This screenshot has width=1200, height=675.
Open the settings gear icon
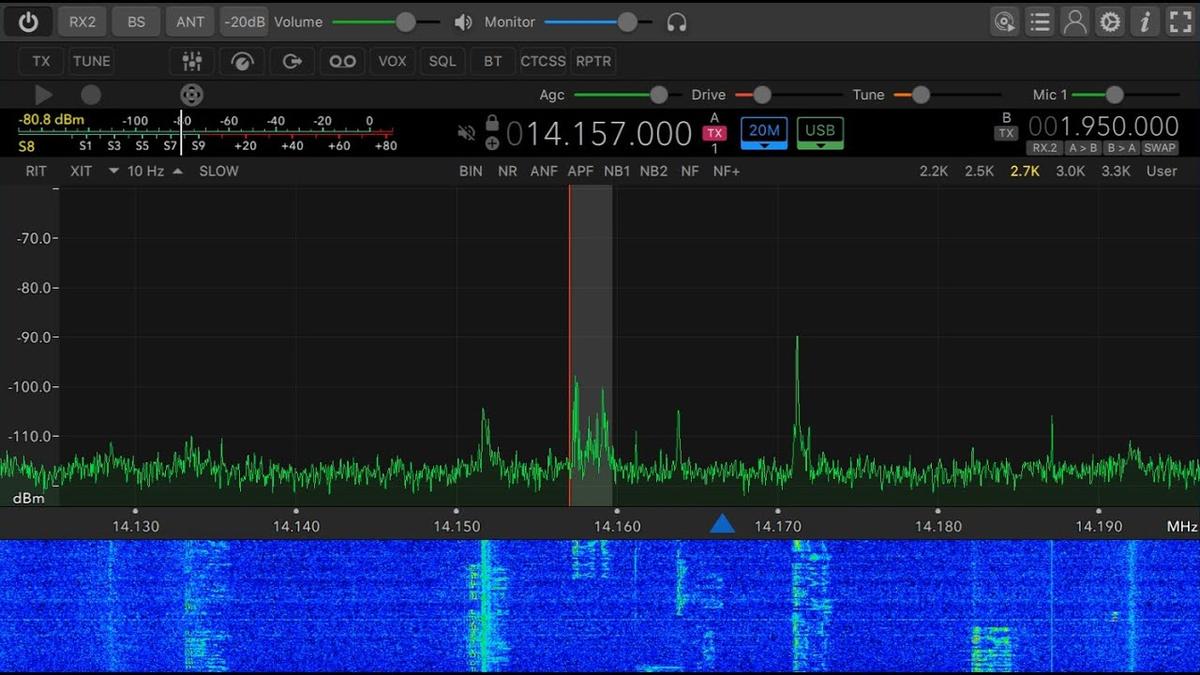click(x=1109, y=21)
